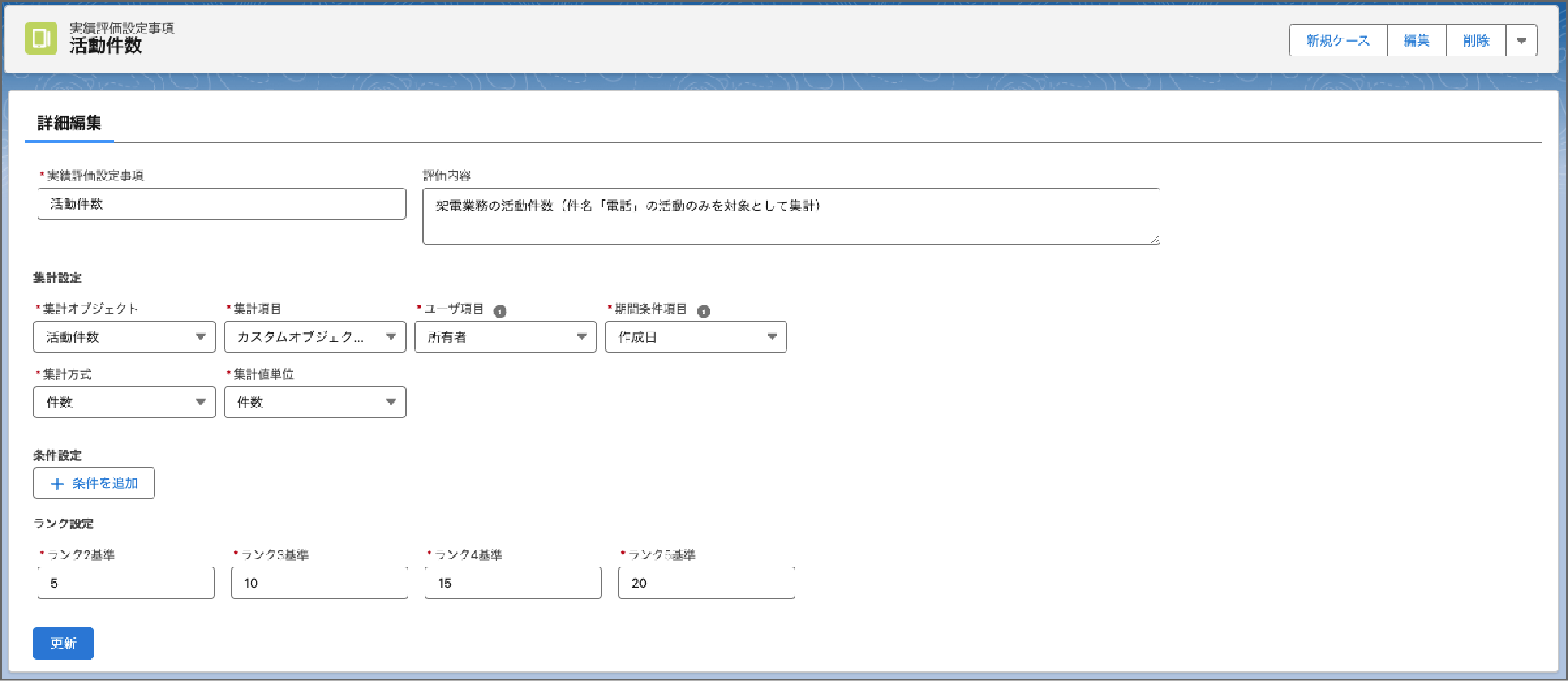Viewport: 1568px width, 681px height.
Task: Click the resize handle of 評価内容 textarea
Action: tap(1155, 239)
